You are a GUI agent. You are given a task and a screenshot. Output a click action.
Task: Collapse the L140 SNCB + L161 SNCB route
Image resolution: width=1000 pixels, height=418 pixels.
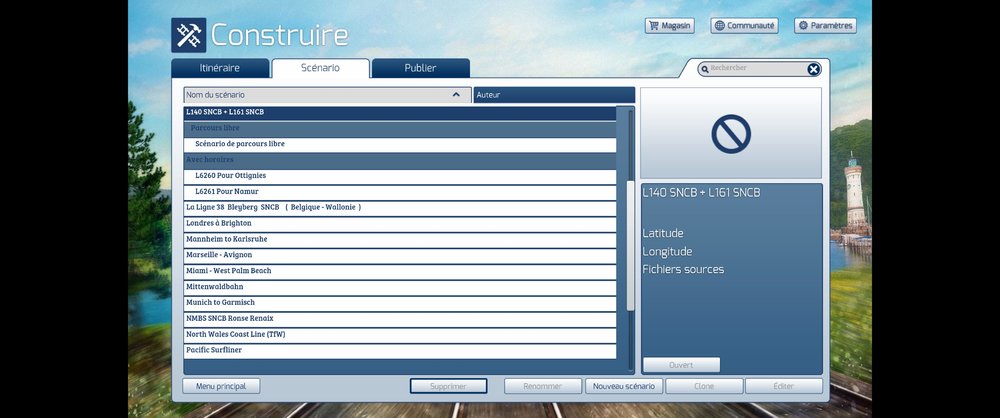click(x=400, y=112)
